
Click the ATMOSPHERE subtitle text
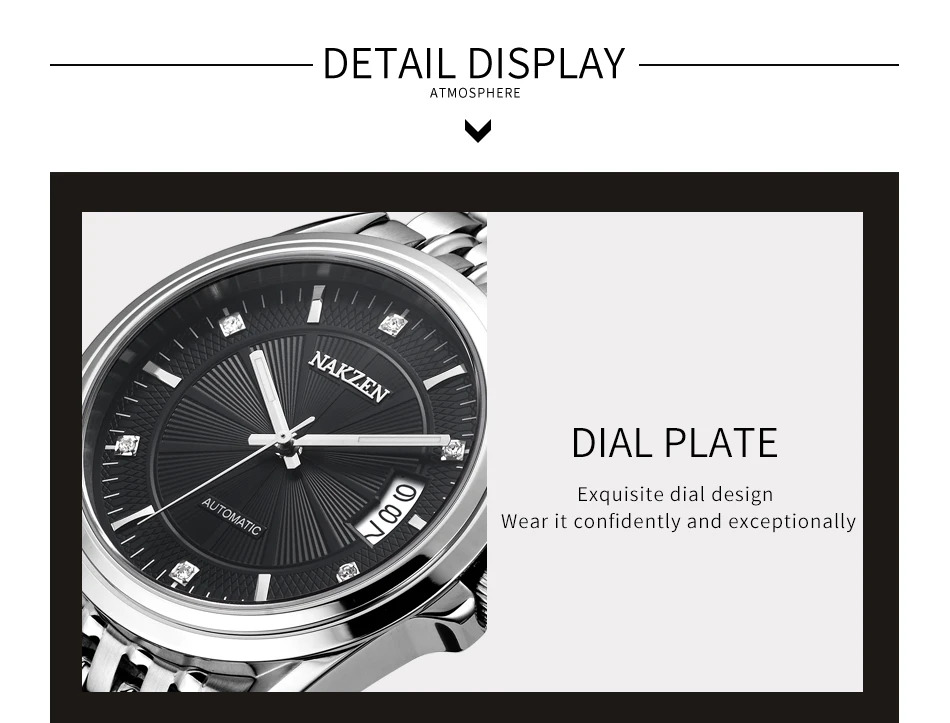click(475, 93)
